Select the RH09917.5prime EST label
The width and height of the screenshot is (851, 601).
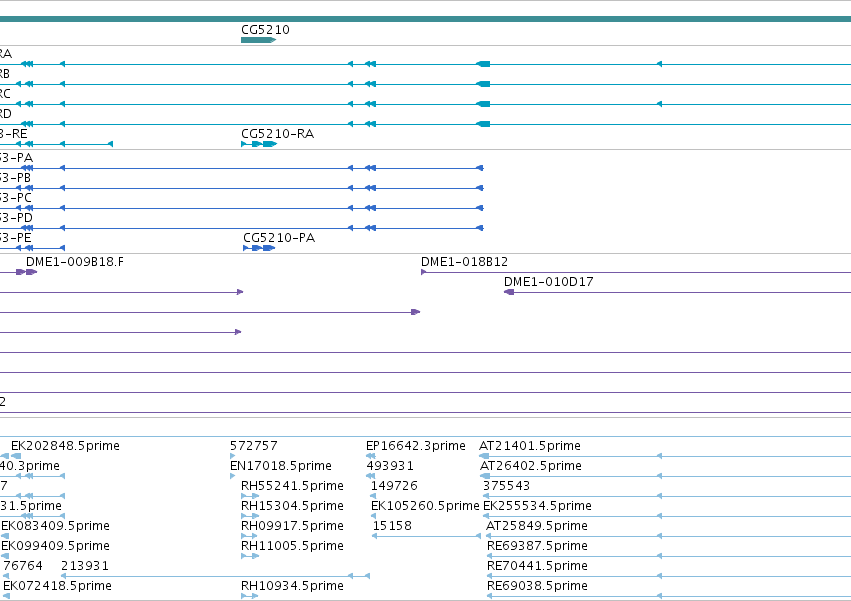(x=293, y=526)
